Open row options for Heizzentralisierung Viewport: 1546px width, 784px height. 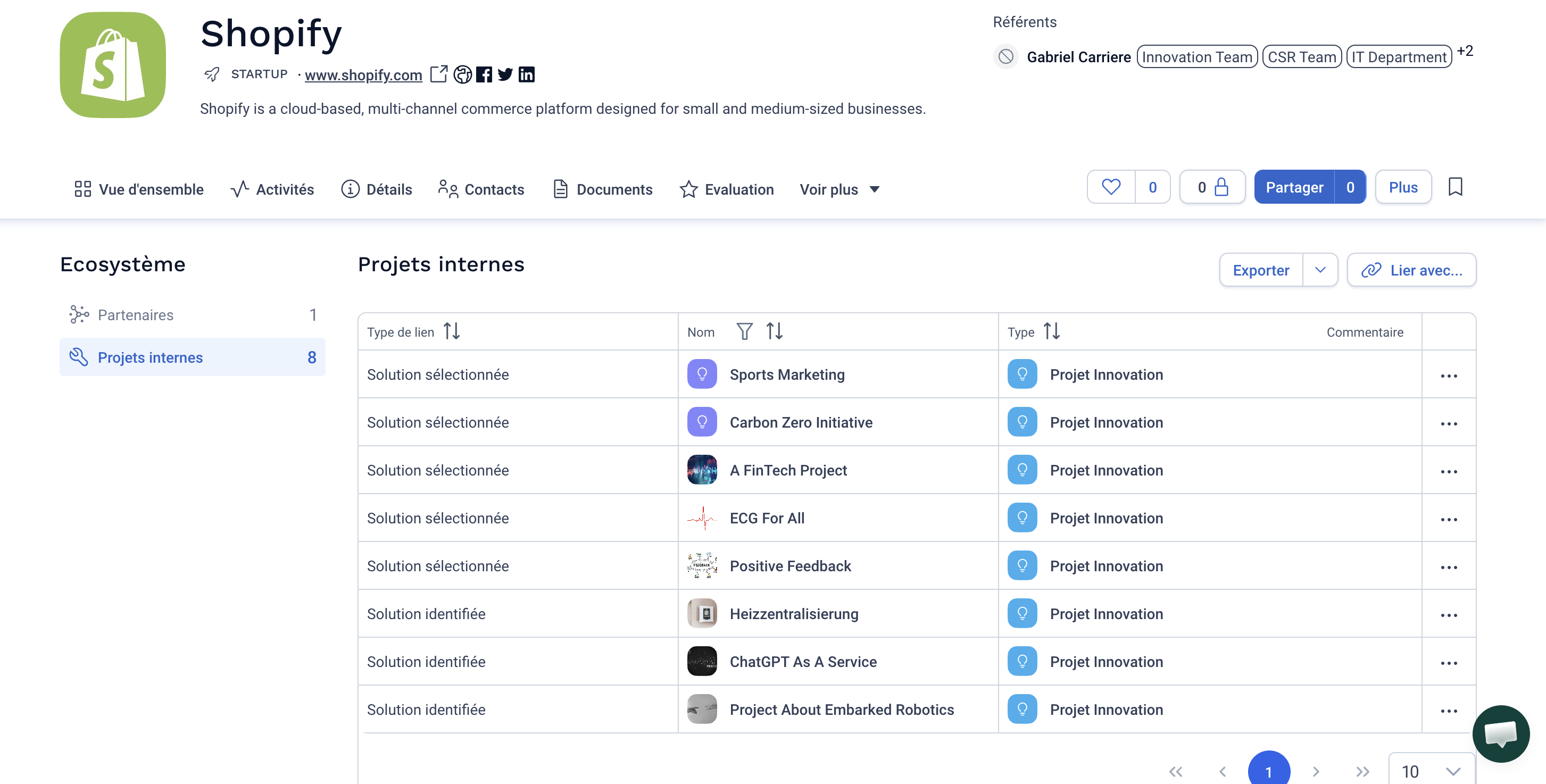point(1449,616)
